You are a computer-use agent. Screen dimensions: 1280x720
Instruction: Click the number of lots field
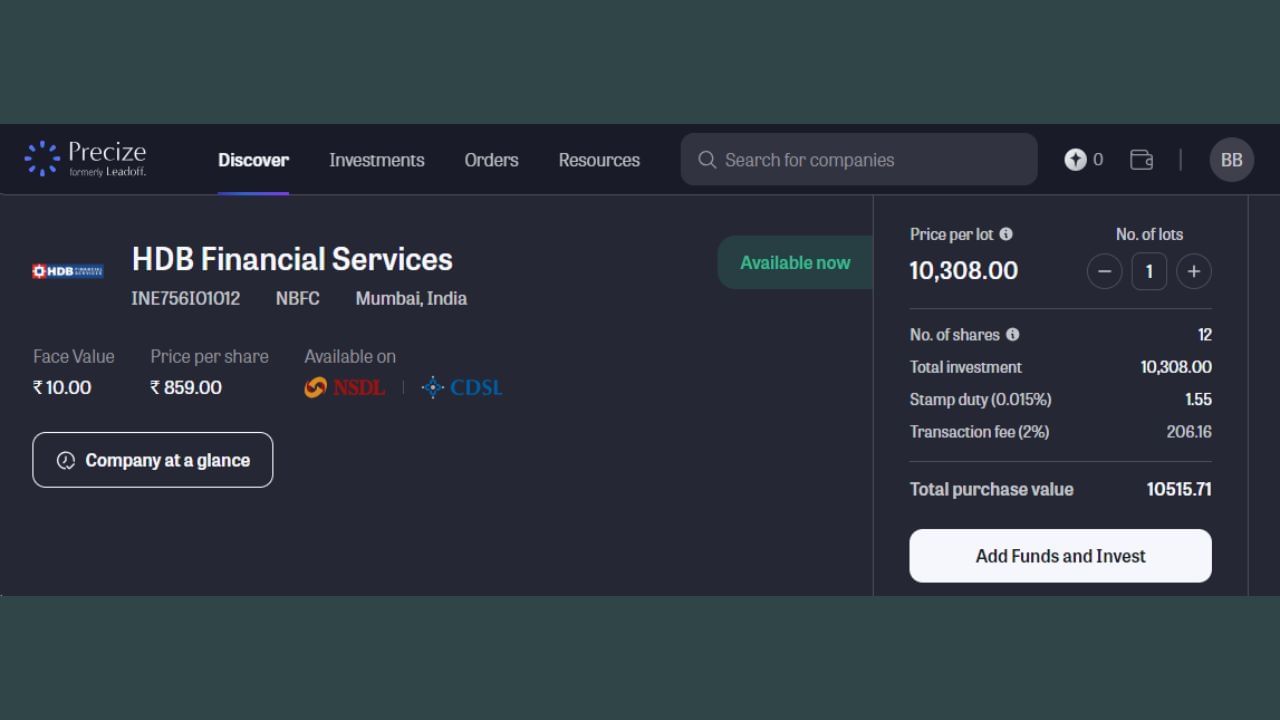click(1149, 271)
